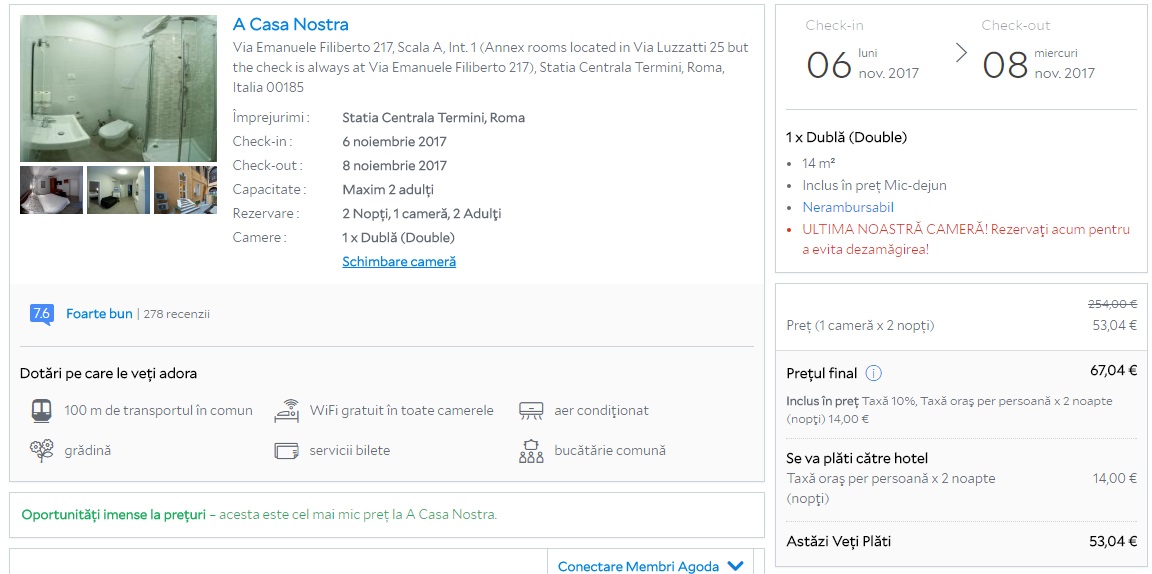
Task: Click the ticket services icon
Action: click(287, 451)
